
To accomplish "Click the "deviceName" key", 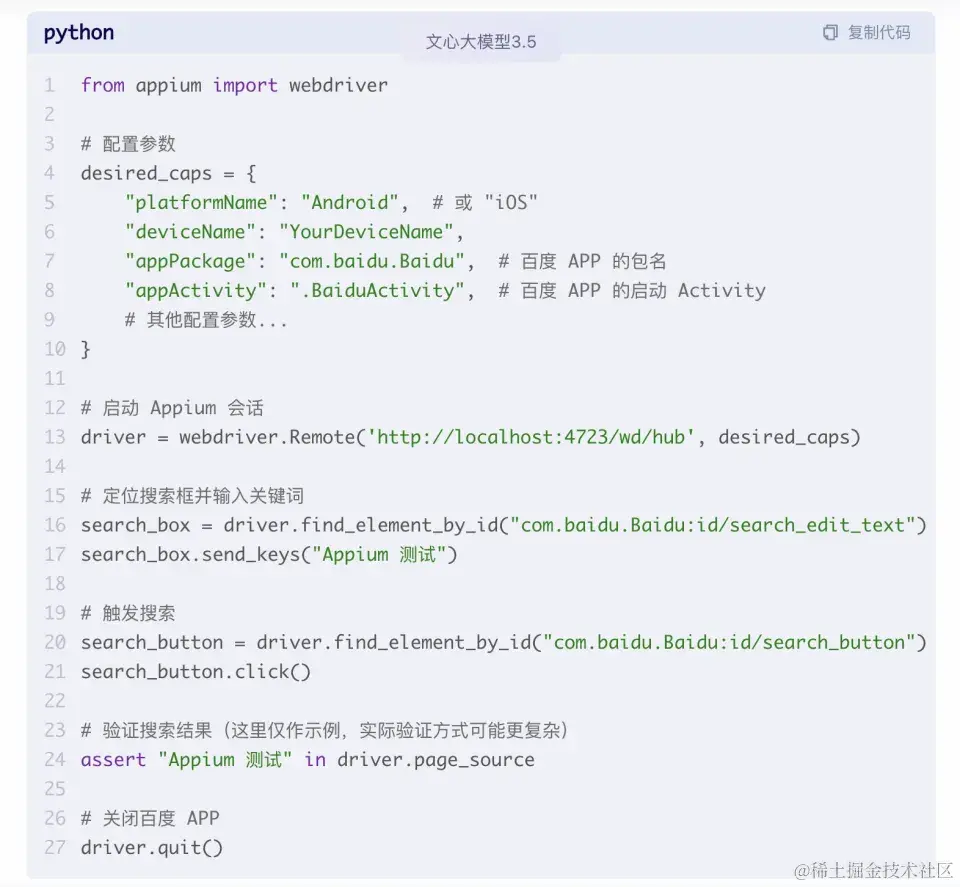I will coord(190,232).
